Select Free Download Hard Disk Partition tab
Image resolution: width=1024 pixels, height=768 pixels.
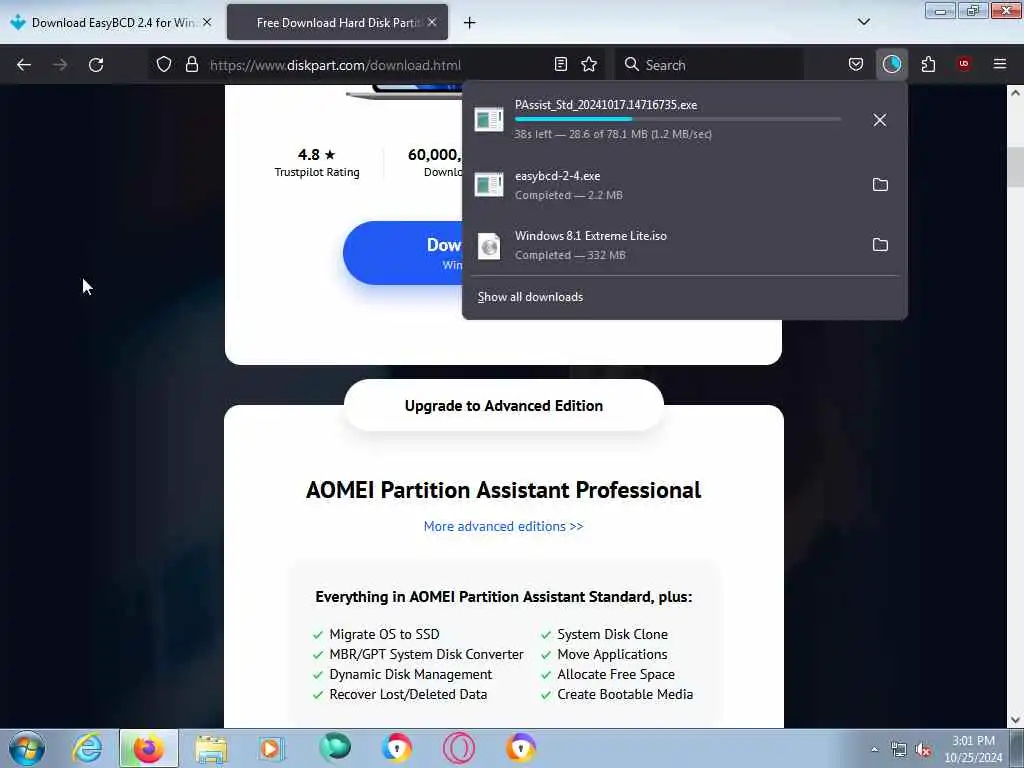pyautogui.click(x=337, y=22)
